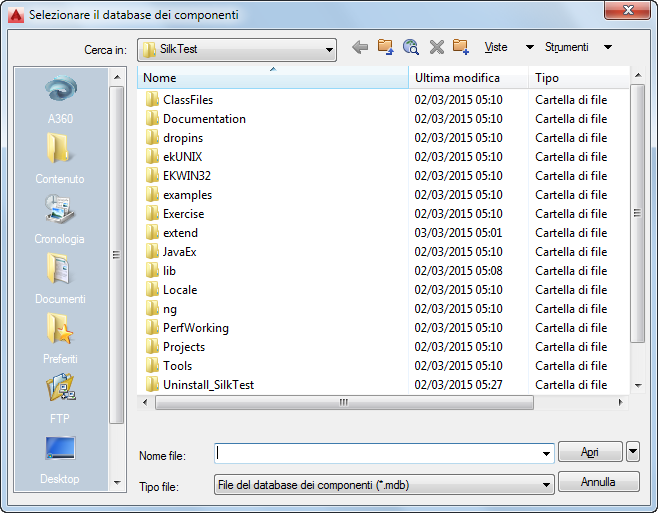Image resolution: width=658 pixels, height=513 pixels.
Task: Open the Strumenti dropdown arrow
Action: [608, 47]
